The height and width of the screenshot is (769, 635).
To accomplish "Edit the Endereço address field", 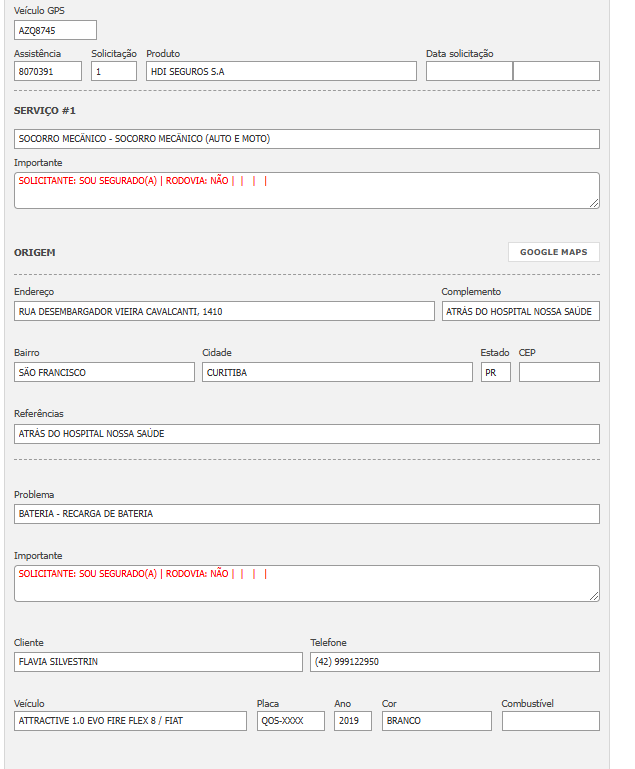I will click(x=224, y=312).
